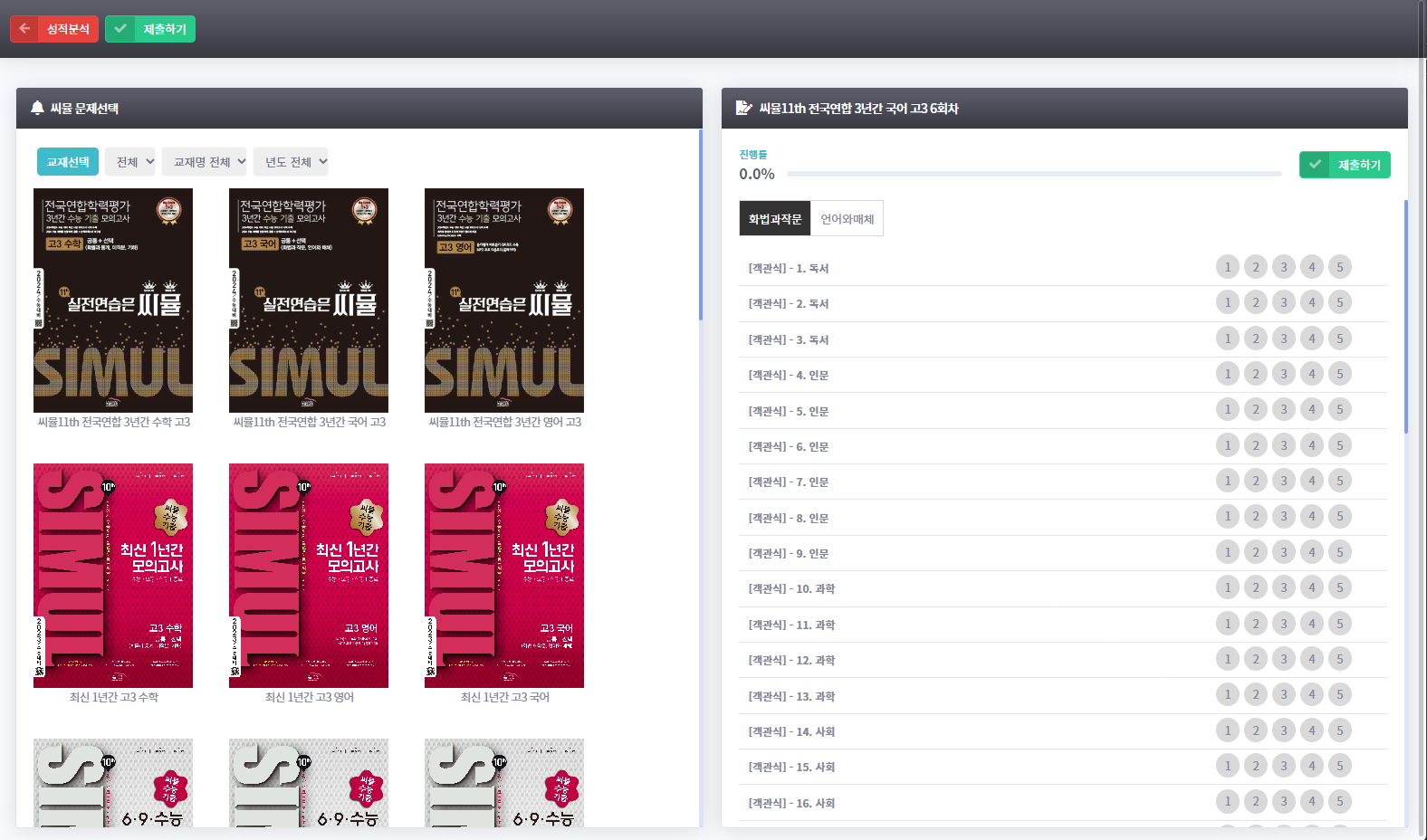This screenshot has height=840, width=1427.
Task: Choose answer 5 for question 2 독서
Action: pos(1340,302)
